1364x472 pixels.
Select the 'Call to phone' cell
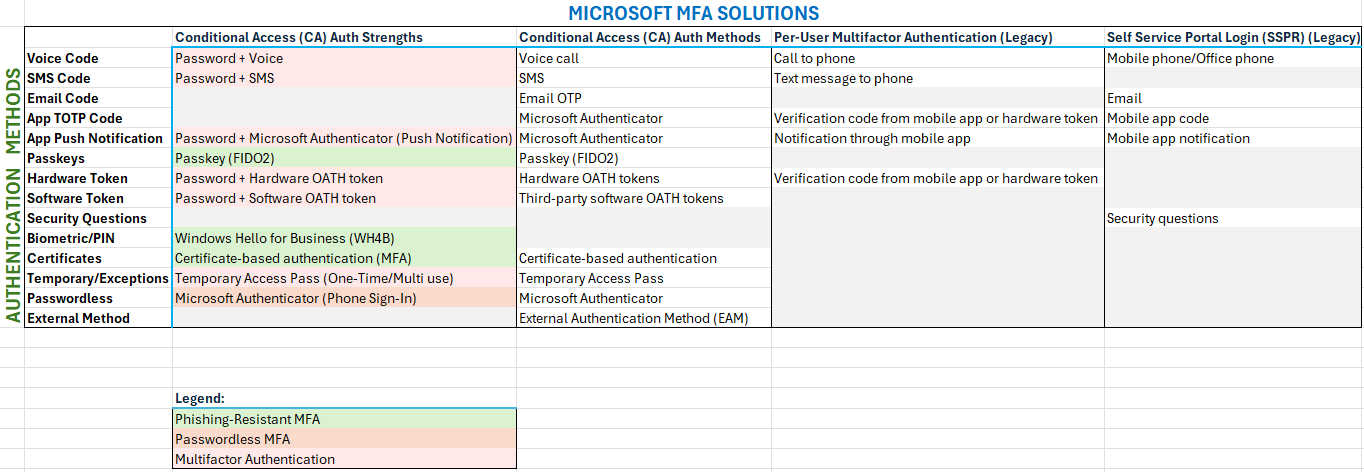pyautogui.click(x=938, y=58)
